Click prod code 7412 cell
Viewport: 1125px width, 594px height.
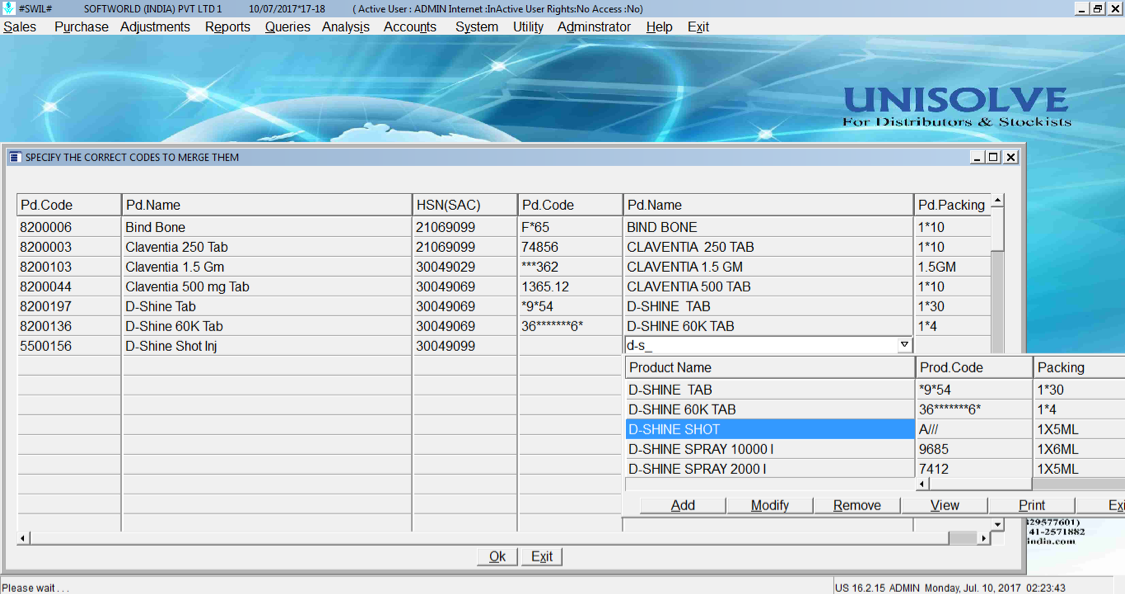coord(974,468)
